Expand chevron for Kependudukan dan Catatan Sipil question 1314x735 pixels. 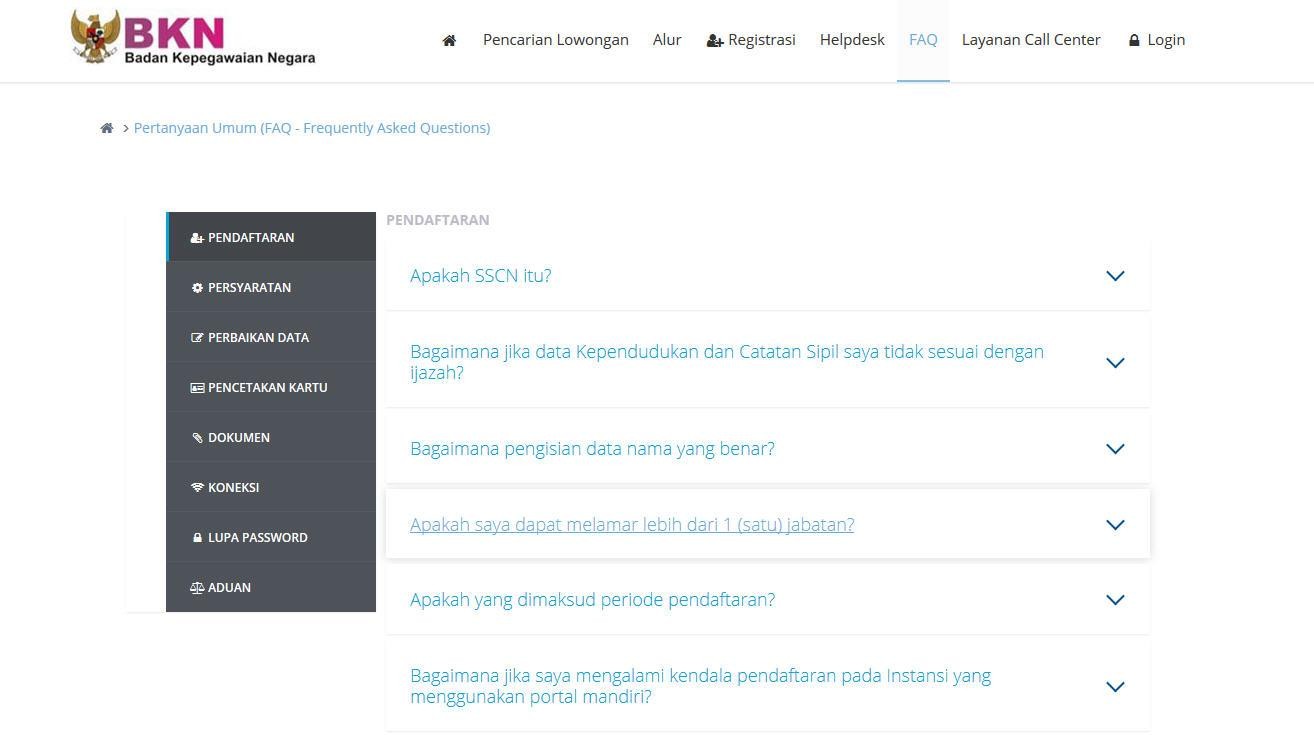1115,363
